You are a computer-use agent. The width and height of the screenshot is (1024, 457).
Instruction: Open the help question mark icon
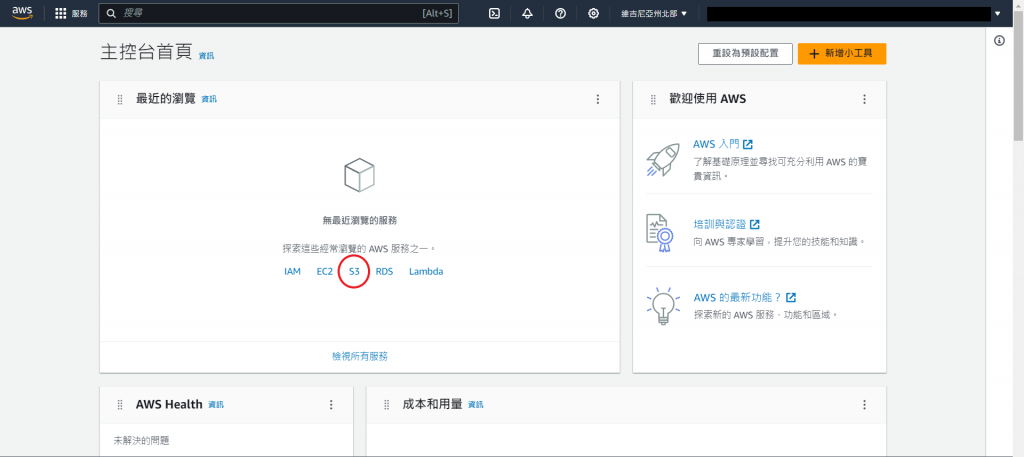560,13
